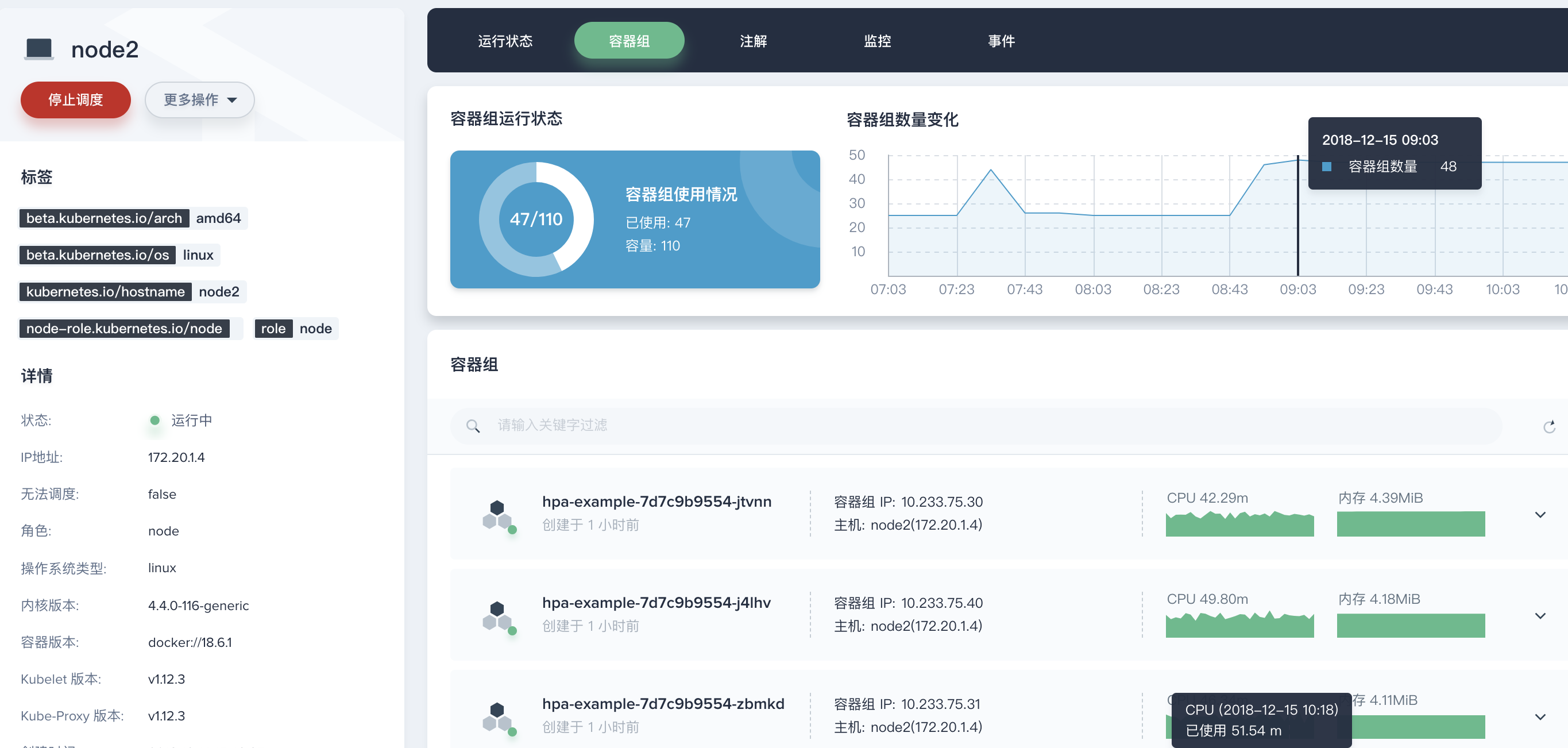Screen dimensions: 1568x748
Task: Switch to the 事件 tab
Action: 1001,41
